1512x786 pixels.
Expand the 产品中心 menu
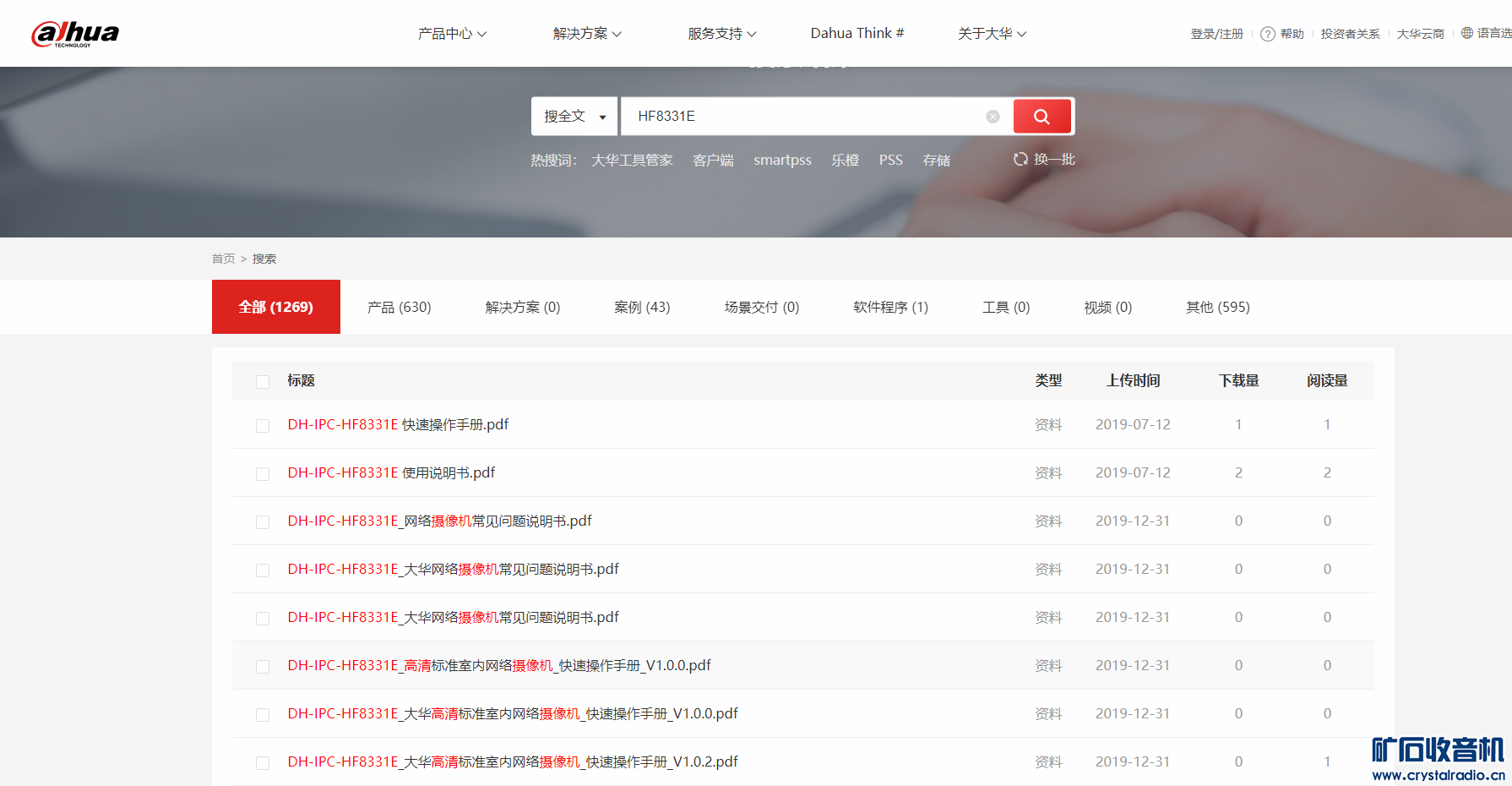coord(452,34)
